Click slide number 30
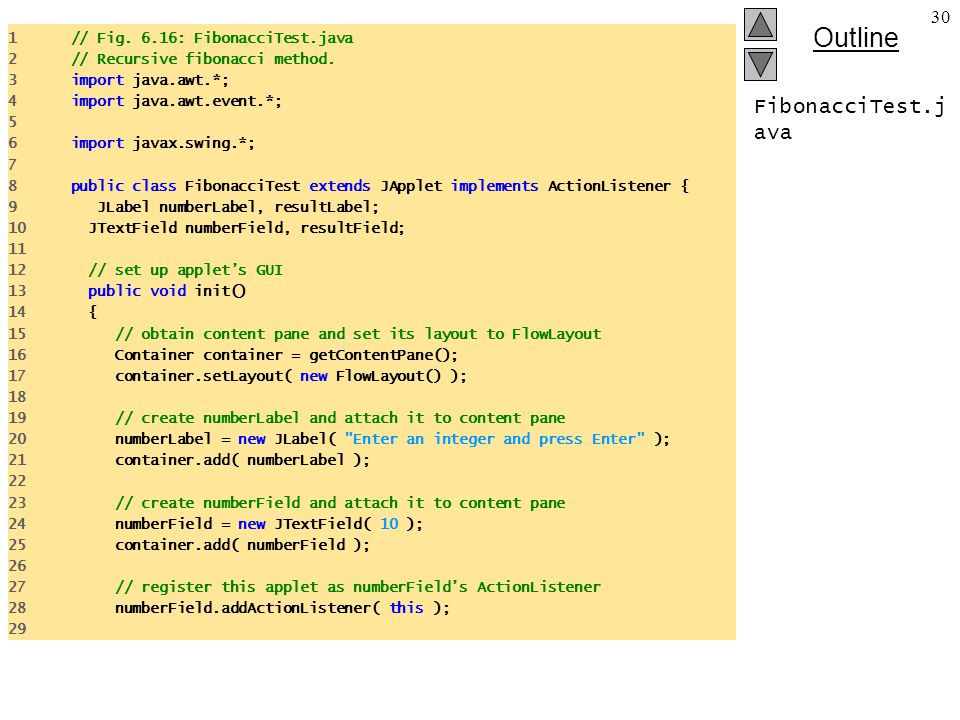This screenshot has height=720, width=960. click(x=940, y=17)
